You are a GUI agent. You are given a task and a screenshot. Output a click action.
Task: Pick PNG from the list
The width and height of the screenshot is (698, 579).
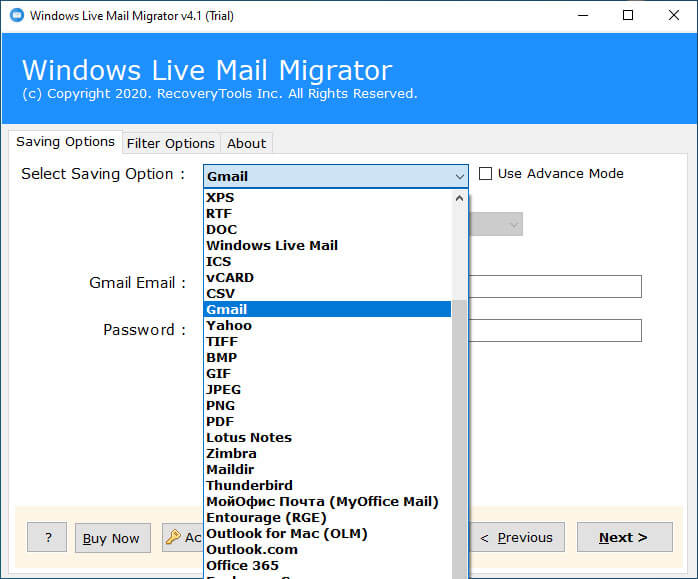click(x=328, y=406)
